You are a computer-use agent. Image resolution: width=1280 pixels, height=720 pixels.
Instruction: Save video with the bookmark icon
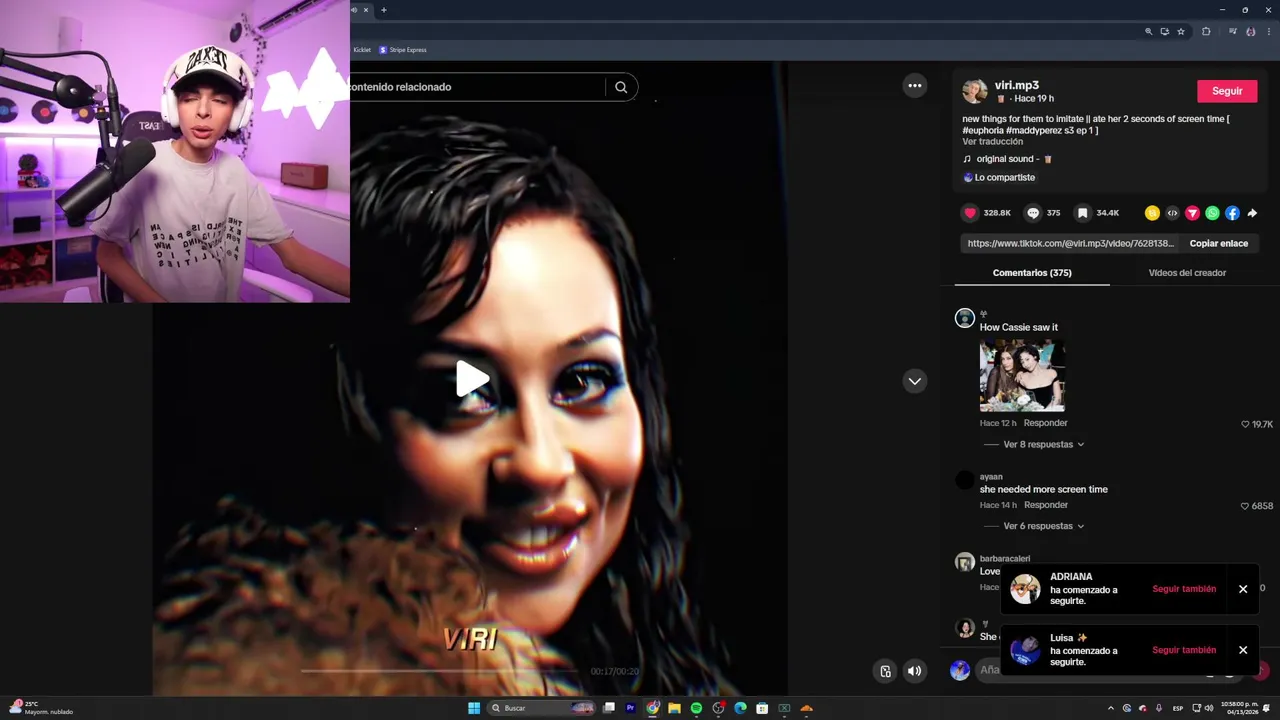coord(1082,213)
